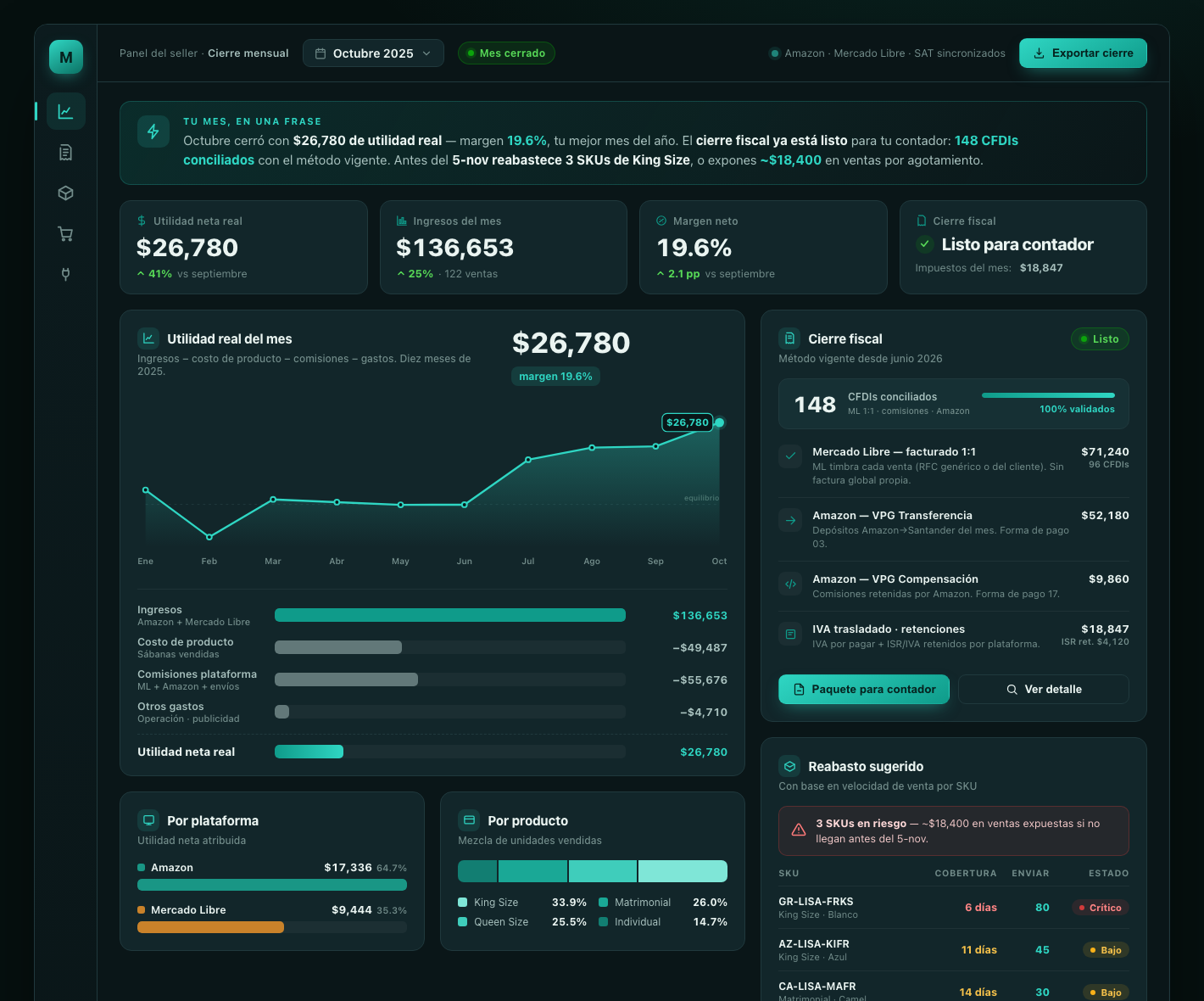Click the Exportar cierre button
This screenshot has width=1204, height=1001.
coord(1083,53)
